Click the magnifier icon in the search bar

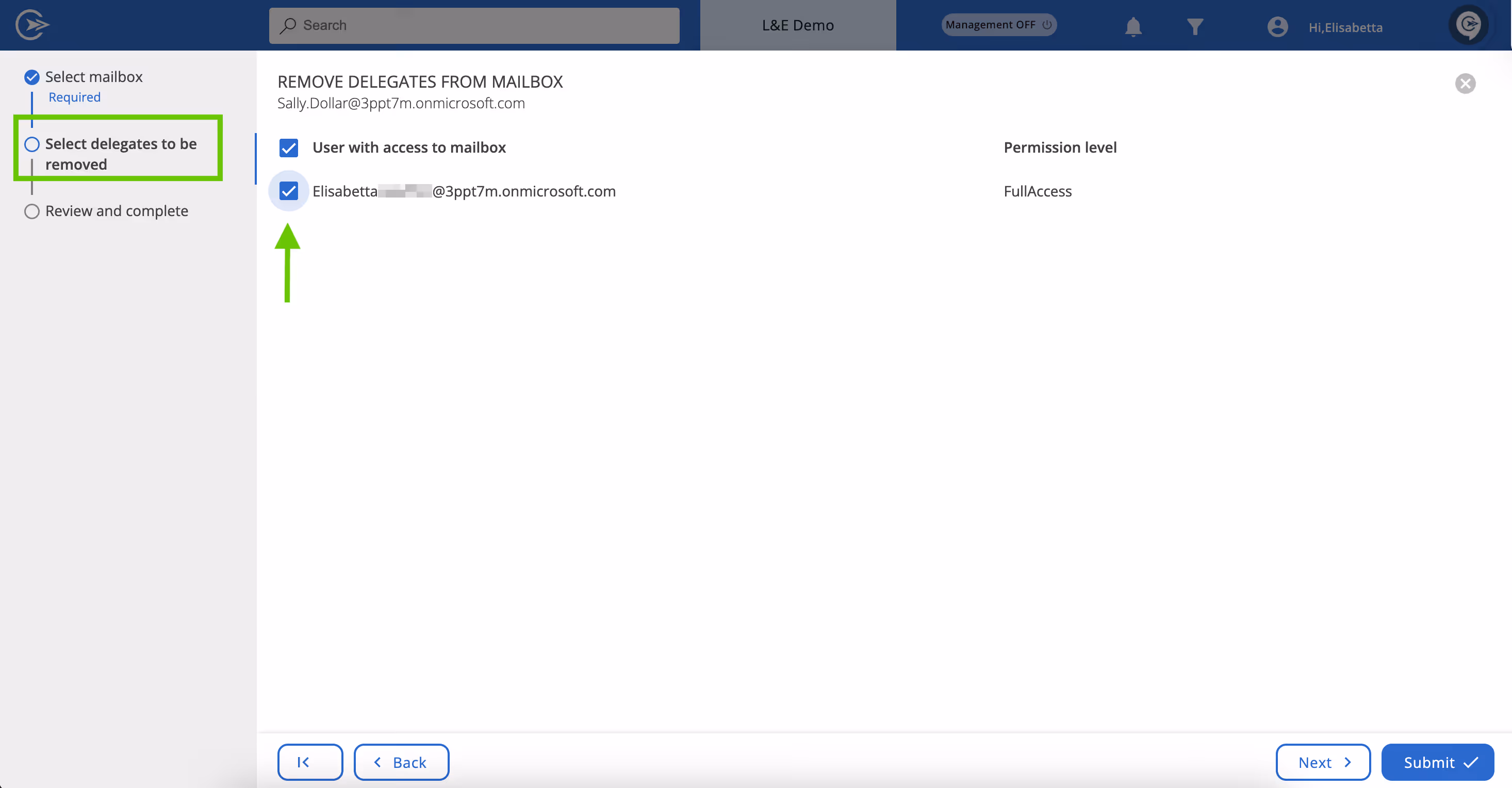(288, 25)
